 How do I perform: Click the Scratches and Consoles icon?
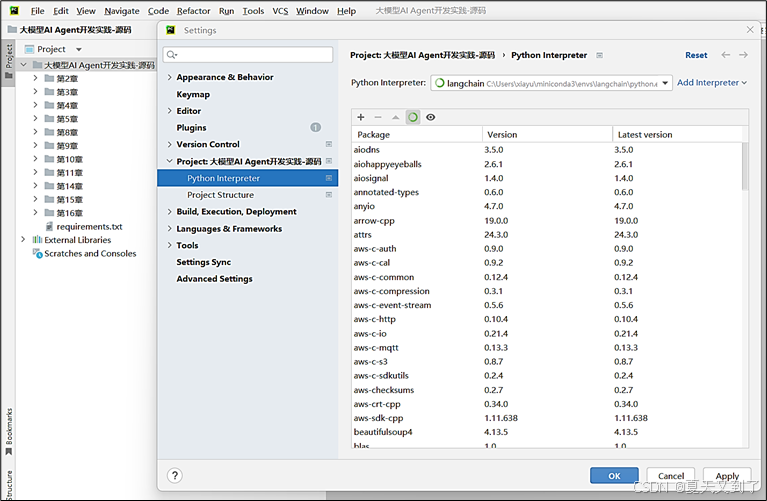(37, 253)
